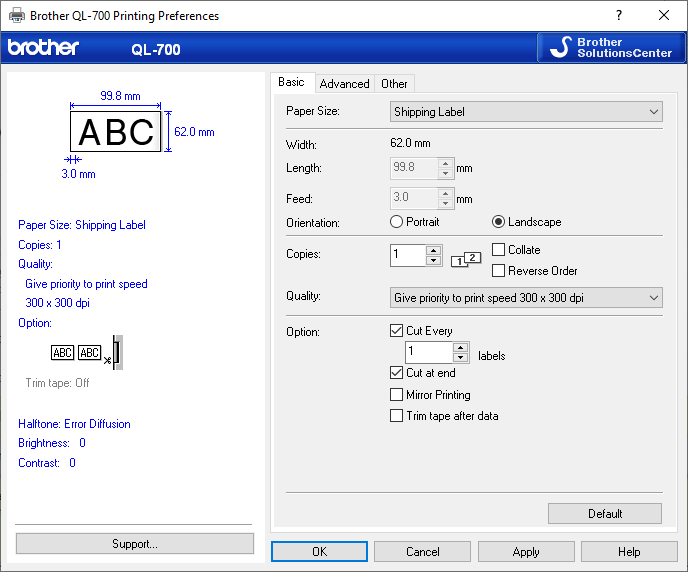
Task: Decrease Cut Every labels count
Action: pos(460,358)
